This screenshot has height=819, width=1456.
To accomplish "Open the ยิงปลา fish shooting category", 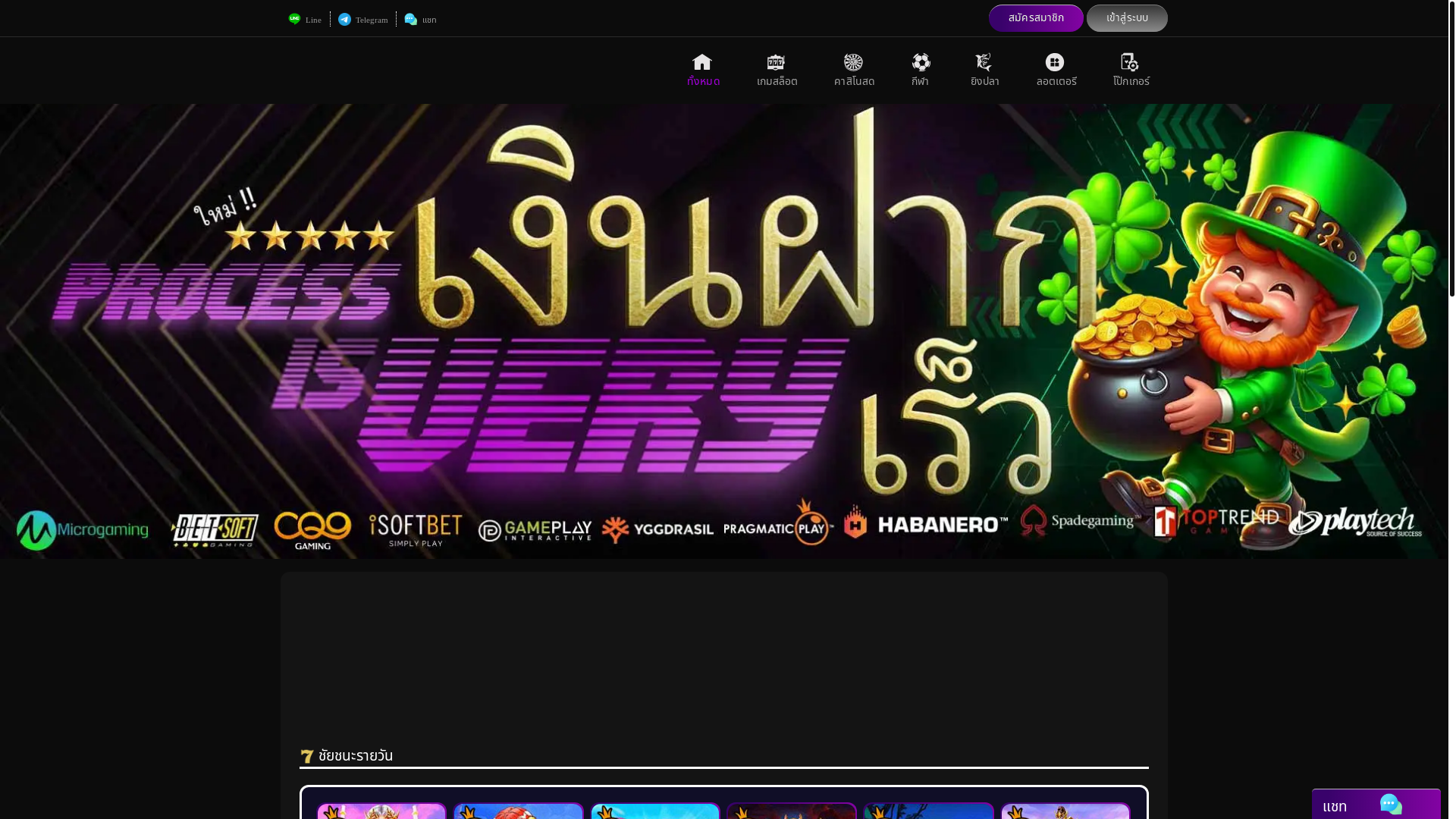I will 984,71.
